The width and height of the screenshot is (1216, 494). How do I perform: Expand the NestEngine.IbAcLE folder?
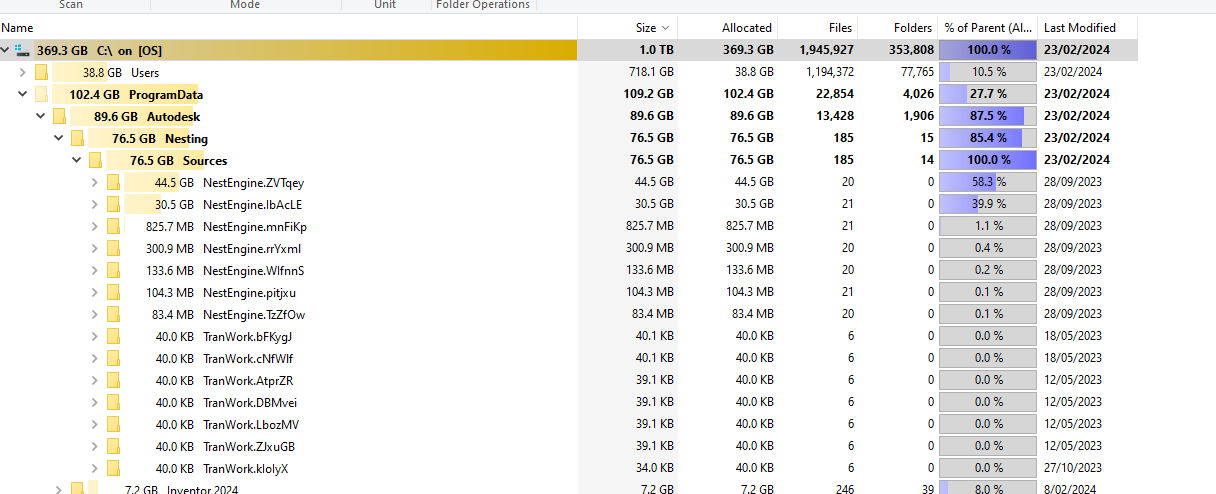coord(95,204)
